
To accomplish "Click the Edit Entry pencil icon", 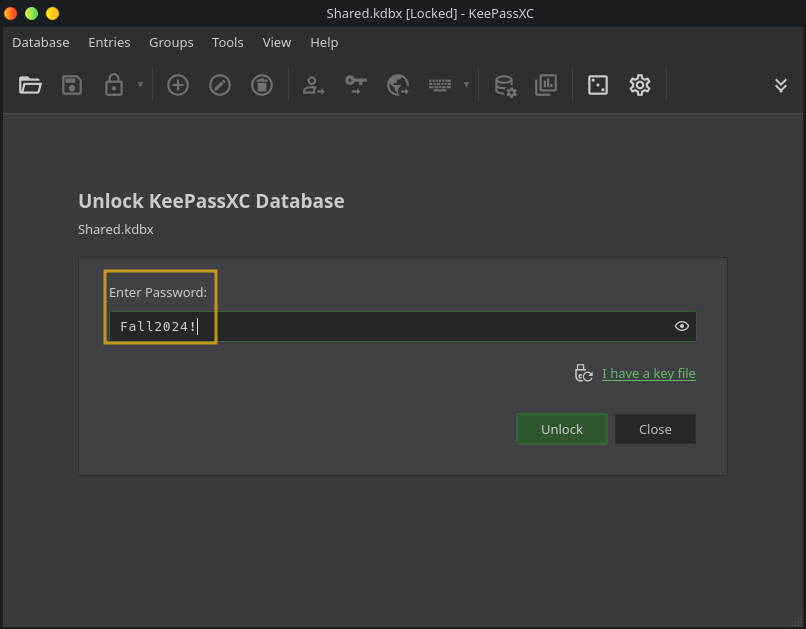I will (x=220, y=85).
